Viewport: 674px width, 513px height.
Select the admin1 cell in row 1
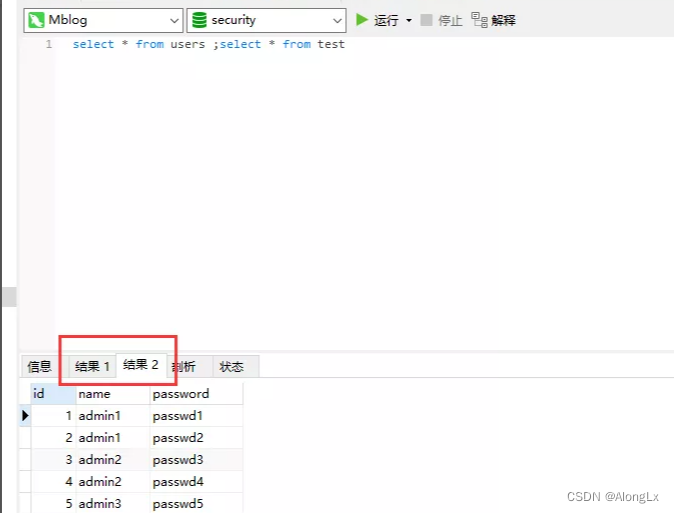pyautogui.click(x=113, y=416)
